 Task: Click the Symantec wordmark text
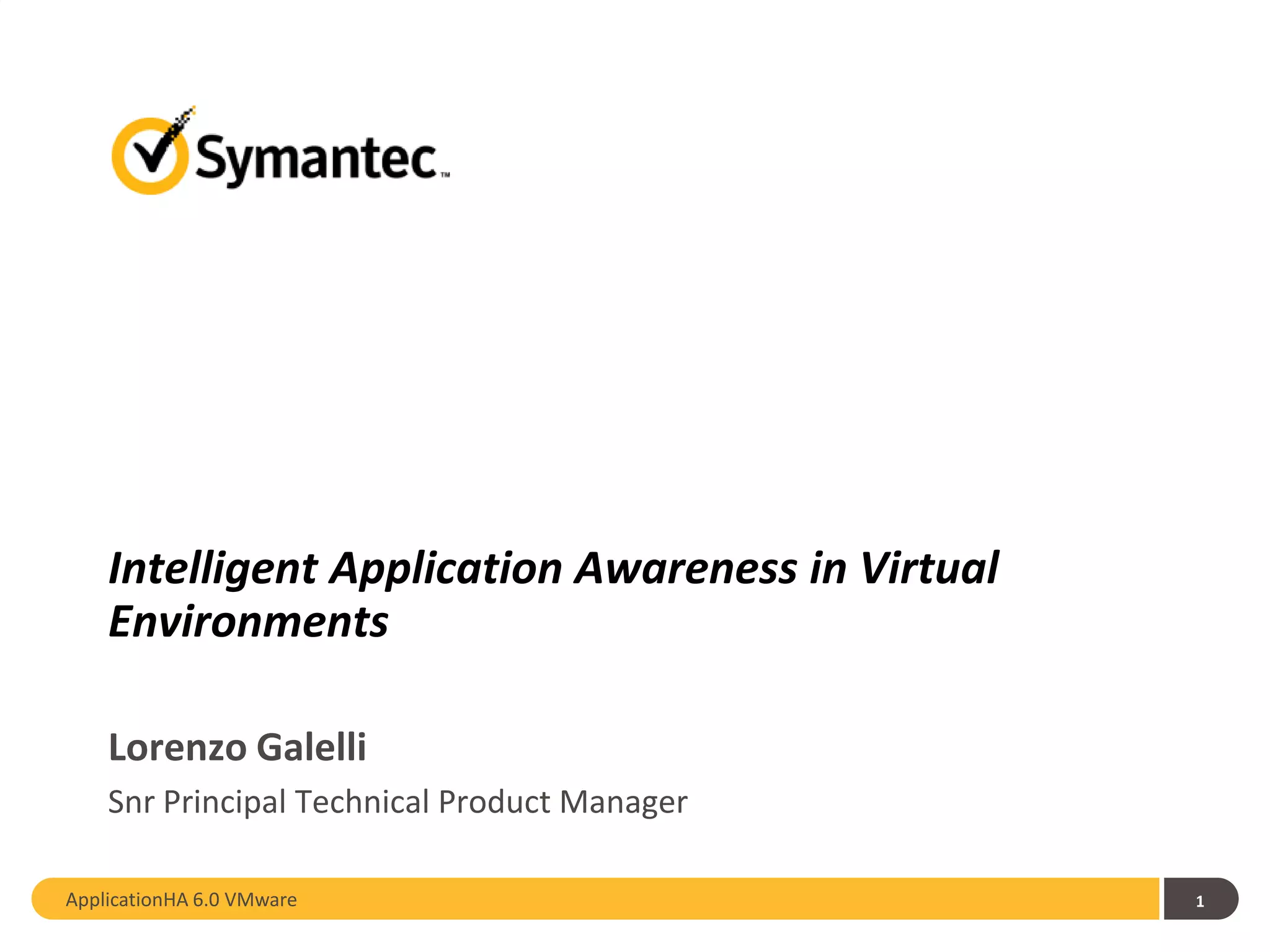(316, 159)
